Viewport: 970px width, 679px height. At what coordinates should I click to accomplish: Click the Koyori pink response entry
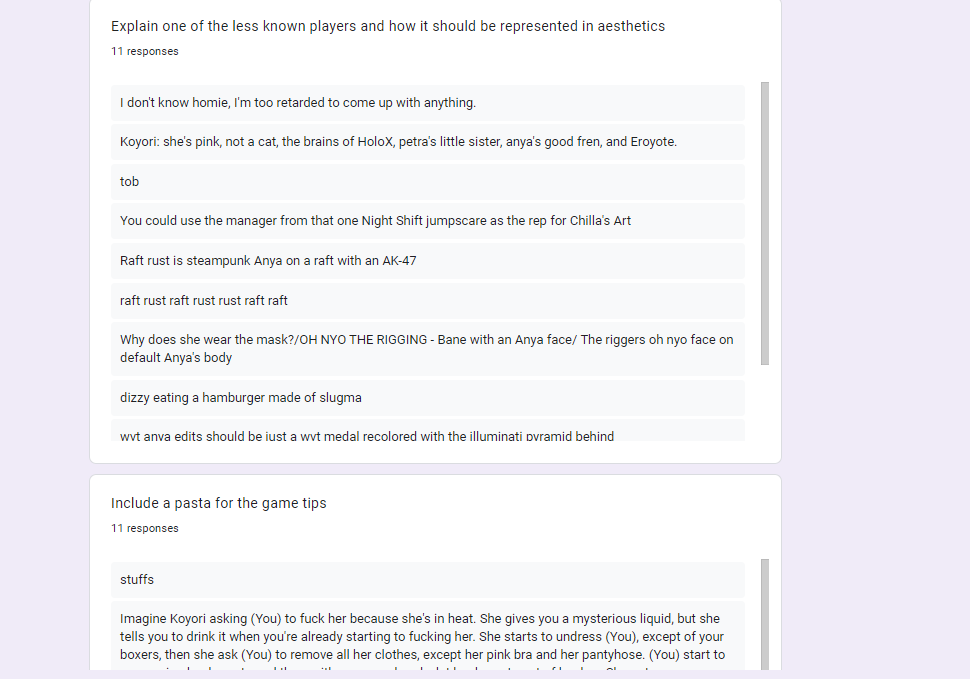point(427,142)
